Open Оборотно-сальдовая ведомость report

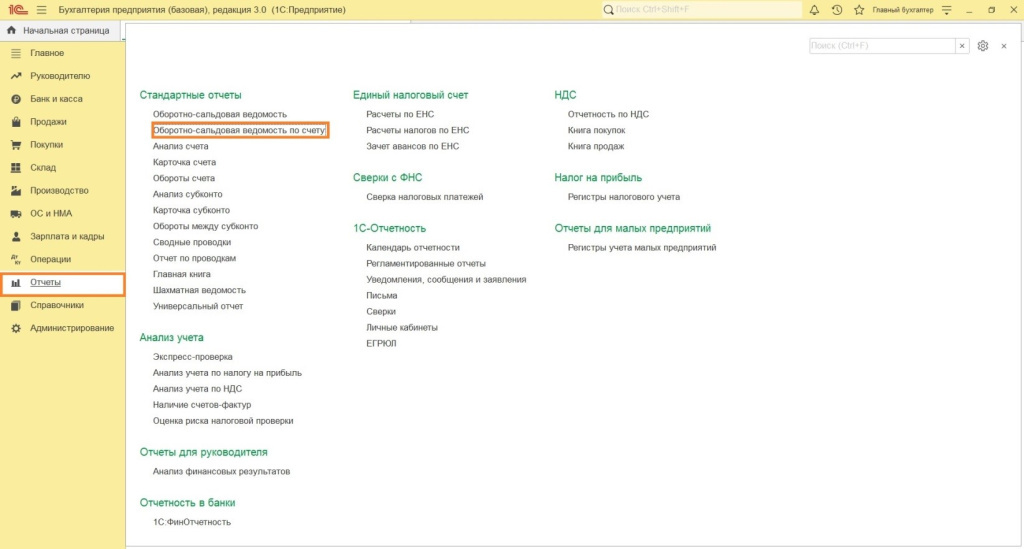pos(219,114)
